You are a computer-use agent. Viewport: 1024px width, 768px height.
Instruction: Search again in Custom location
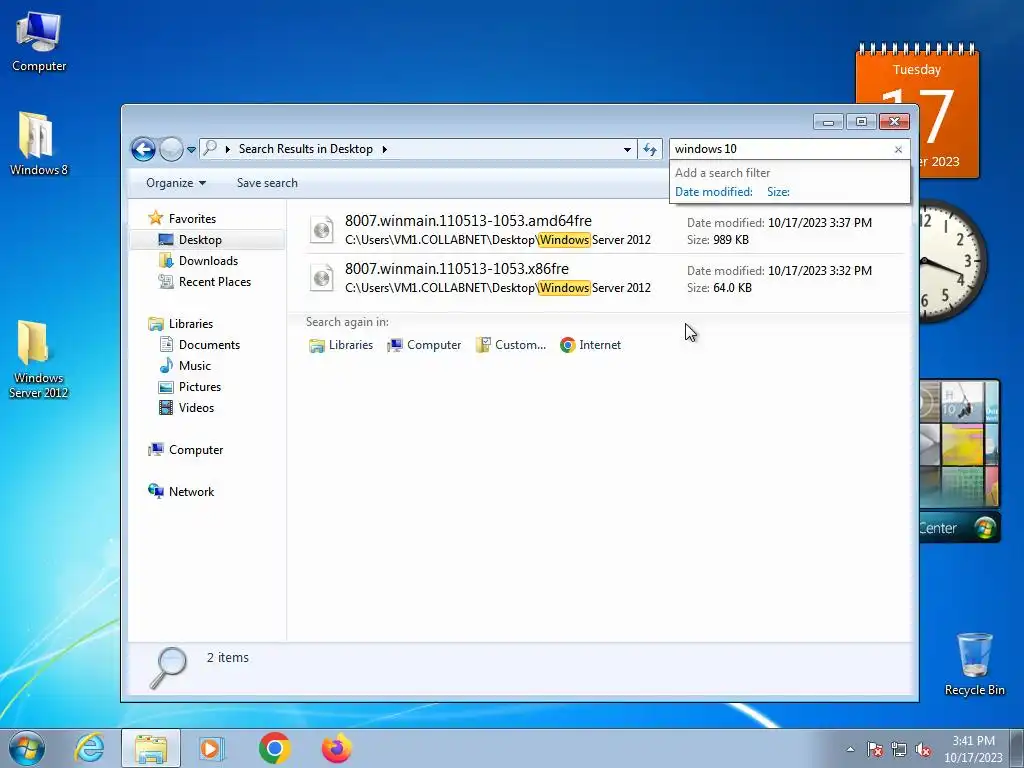(x=511, y=345)
